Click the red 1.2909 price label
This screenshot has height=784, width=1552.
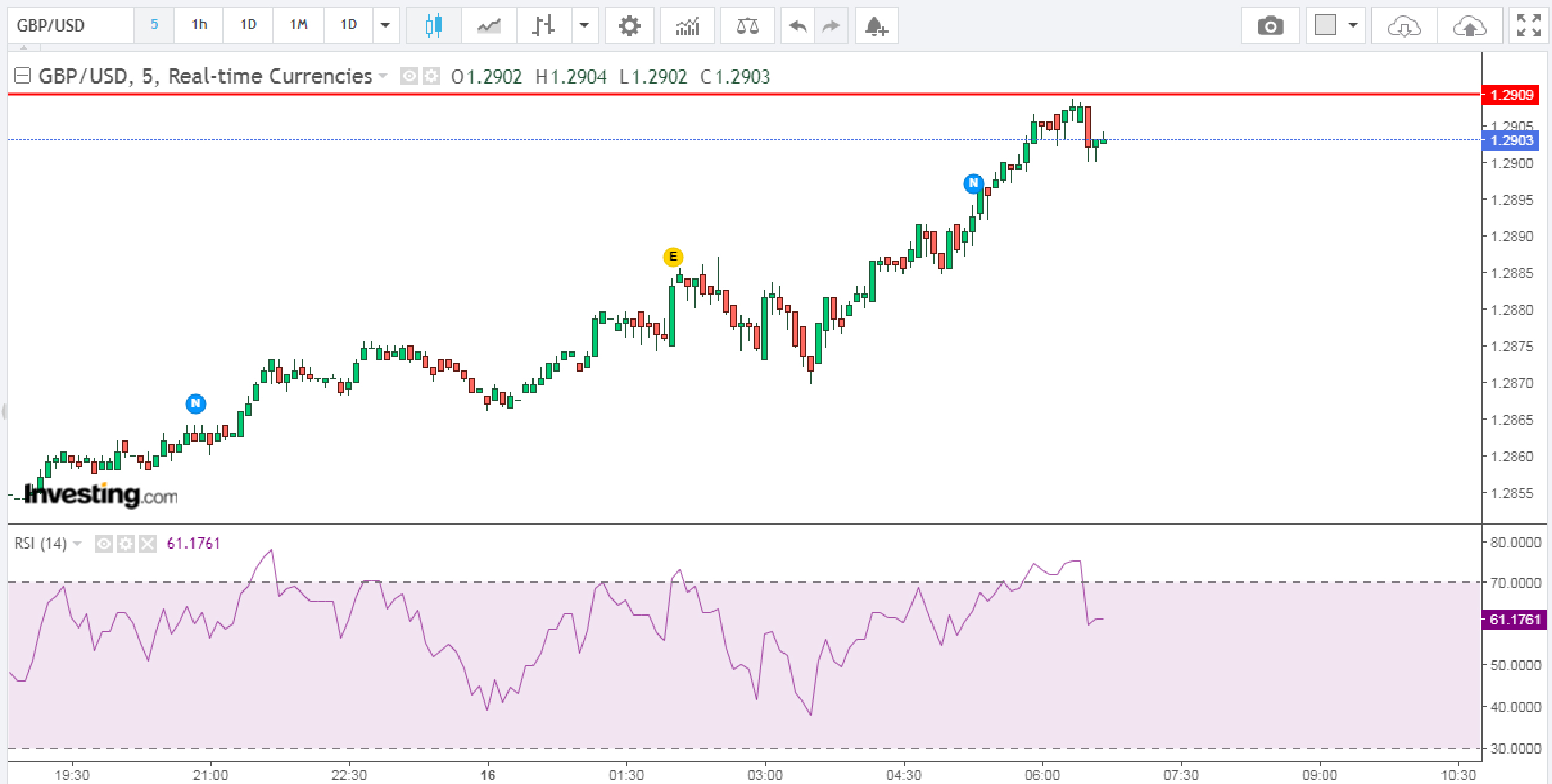1511,94
